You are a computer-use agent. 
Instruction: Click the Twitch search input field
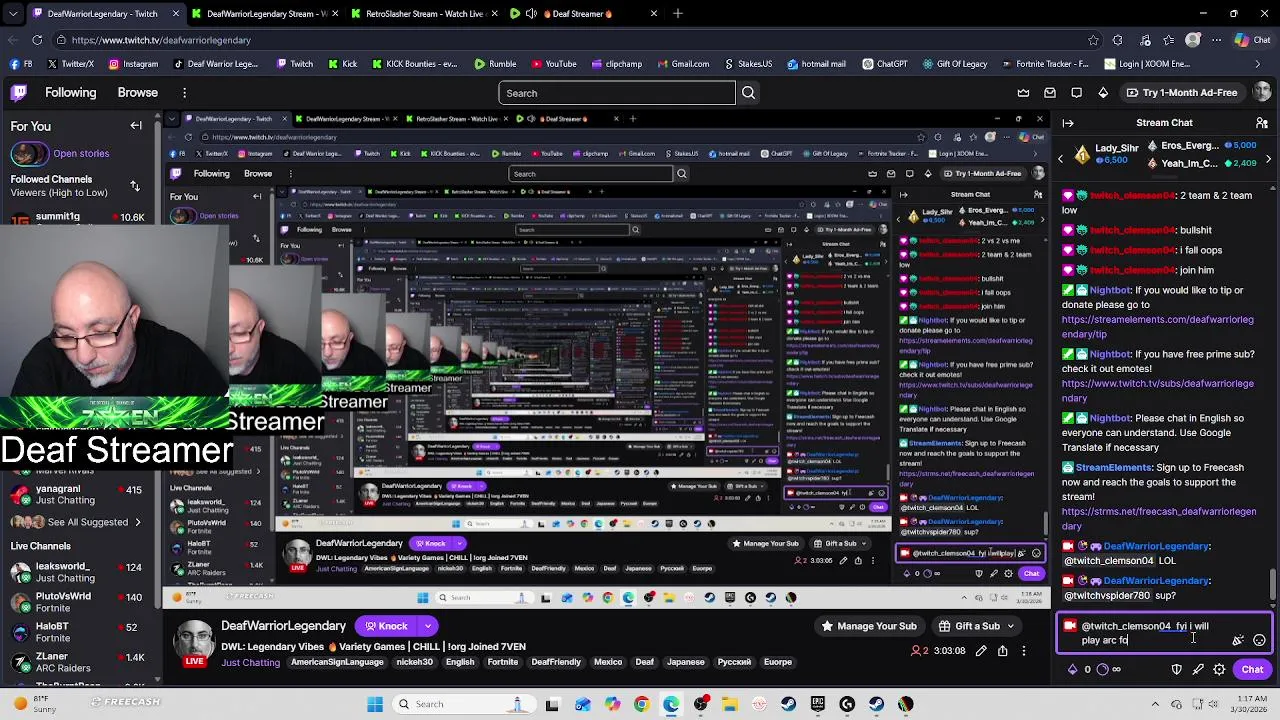tap(617, 93)
